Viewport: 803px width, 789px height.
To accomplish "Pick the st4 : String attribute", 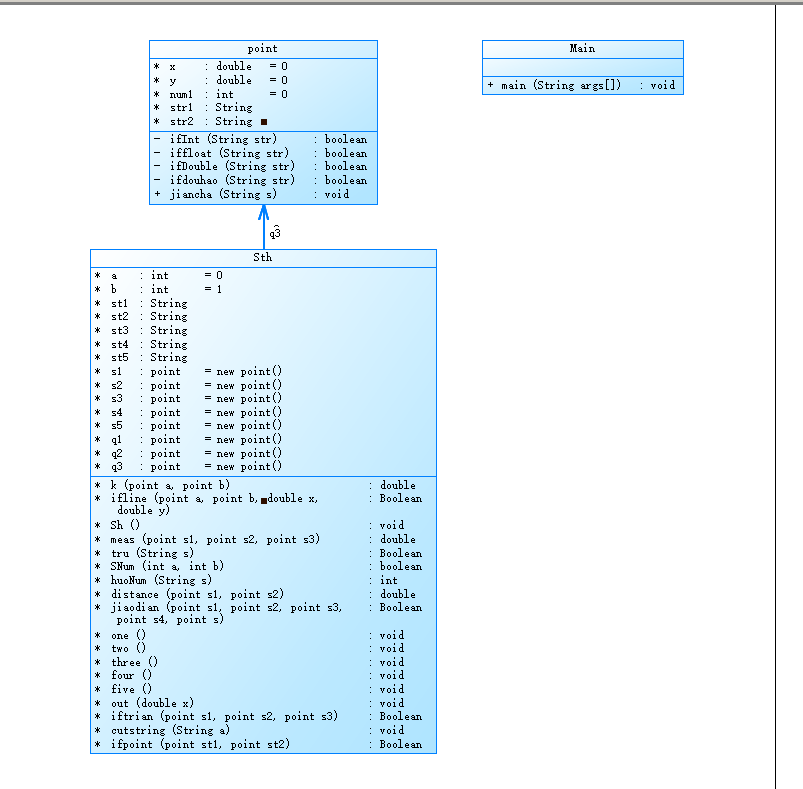I will click(141, 344).
